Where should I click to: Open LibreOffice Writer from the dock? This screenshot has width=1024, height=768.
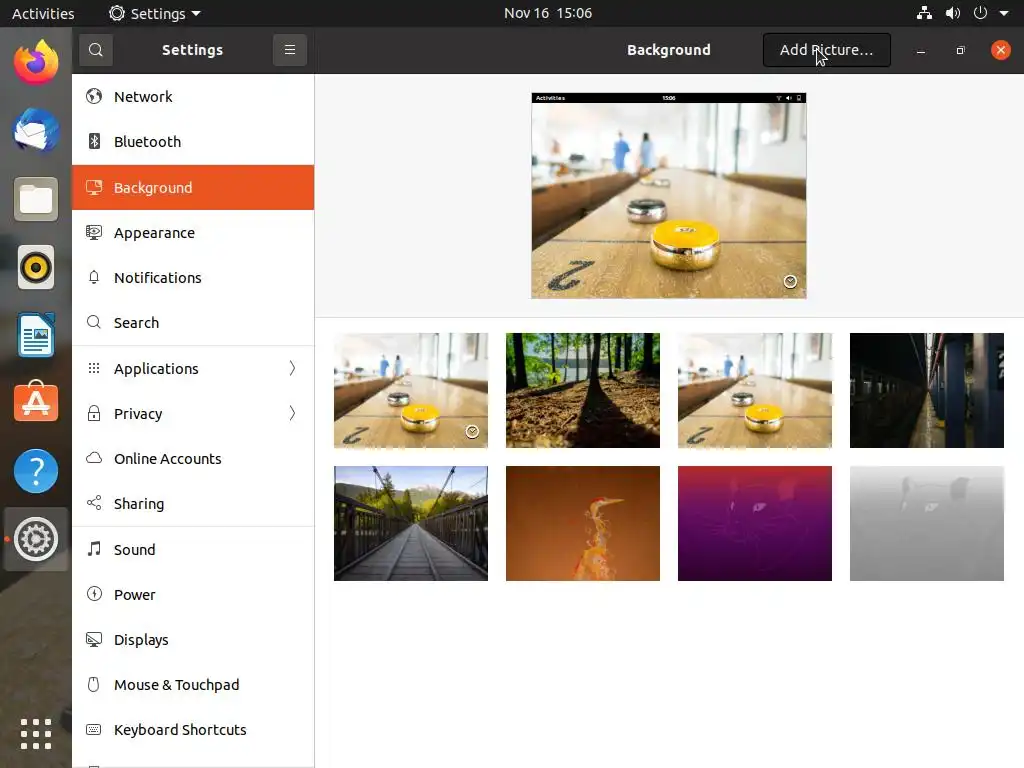click(36, 335)
